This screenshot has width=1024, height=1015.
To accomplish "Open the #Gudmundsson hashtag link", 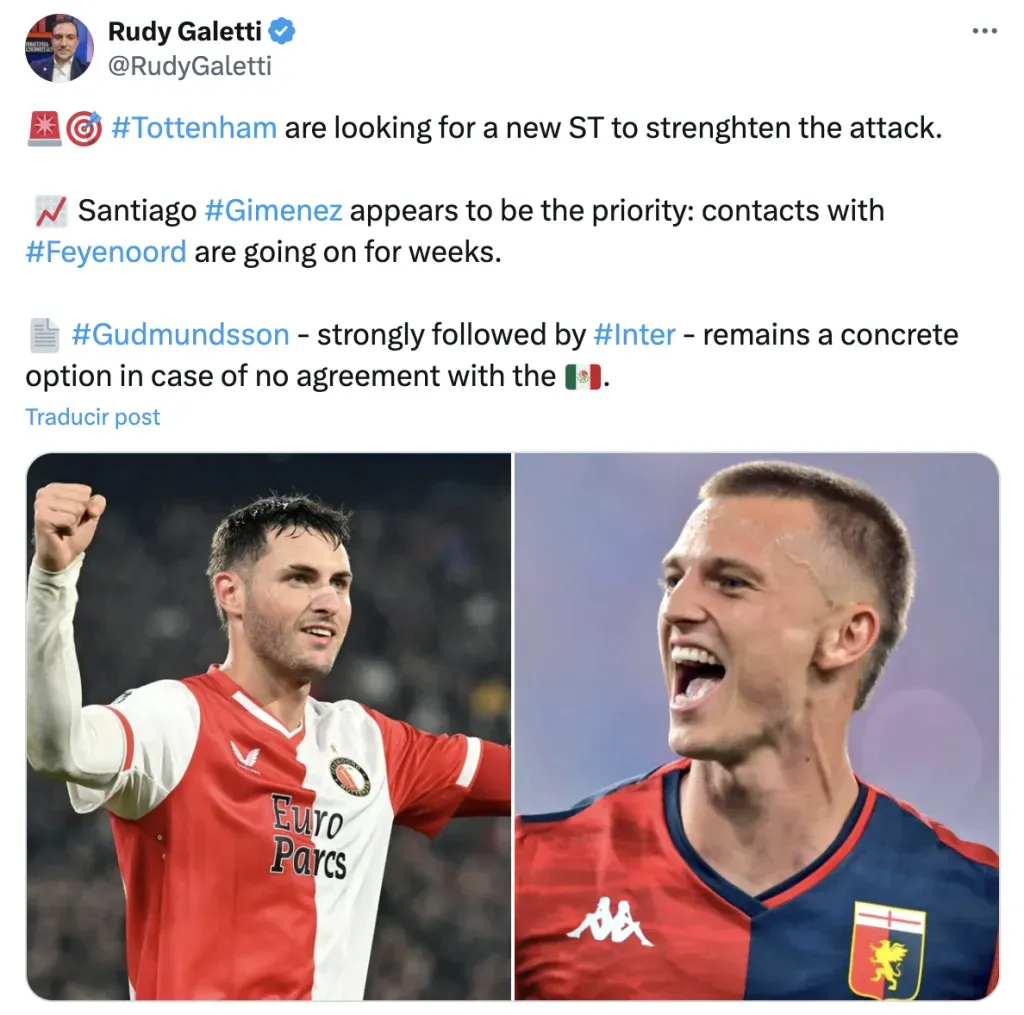I will [180, 335].
